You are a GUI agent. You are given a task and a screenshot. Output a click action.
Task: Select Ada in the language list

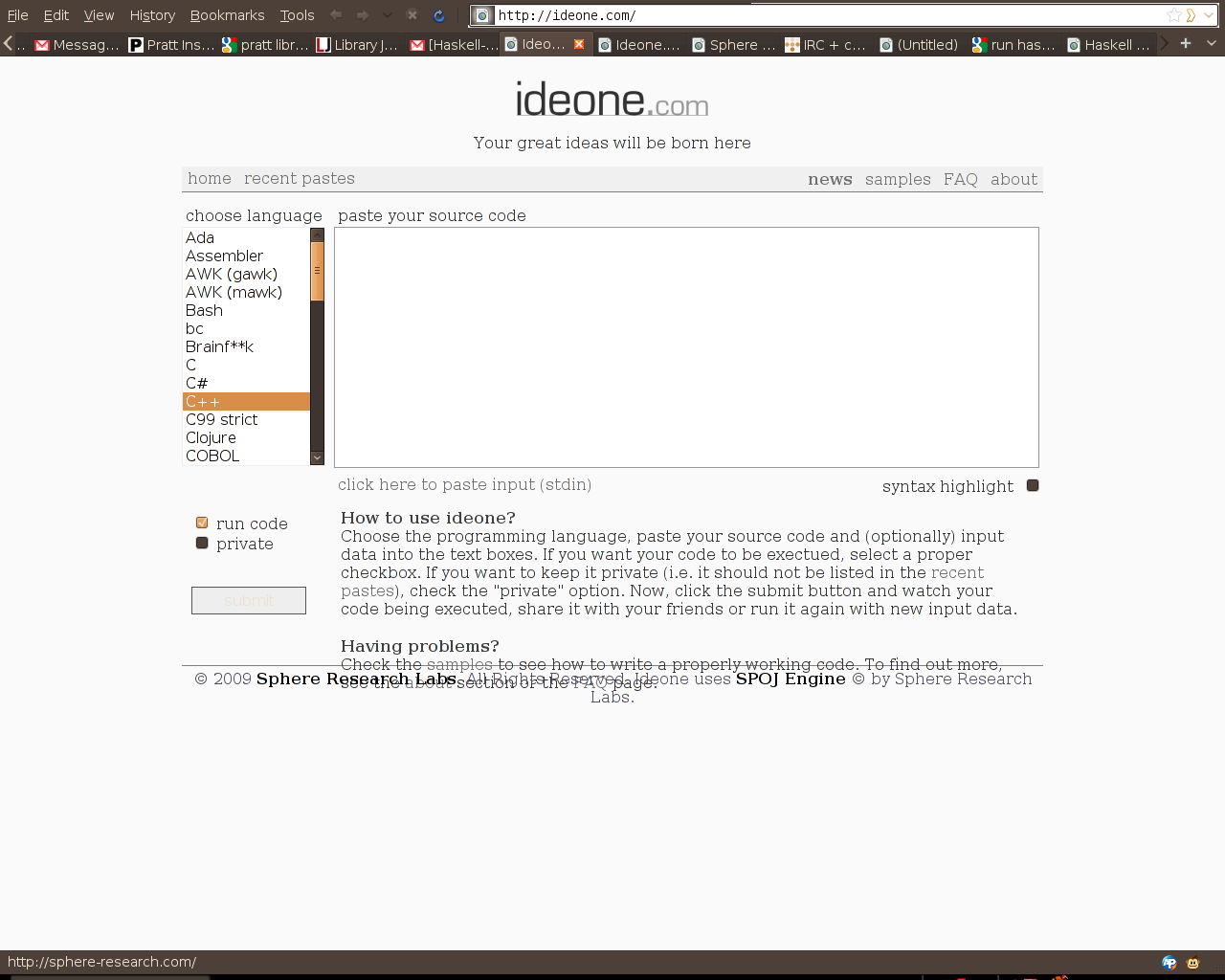coord(246,237)
